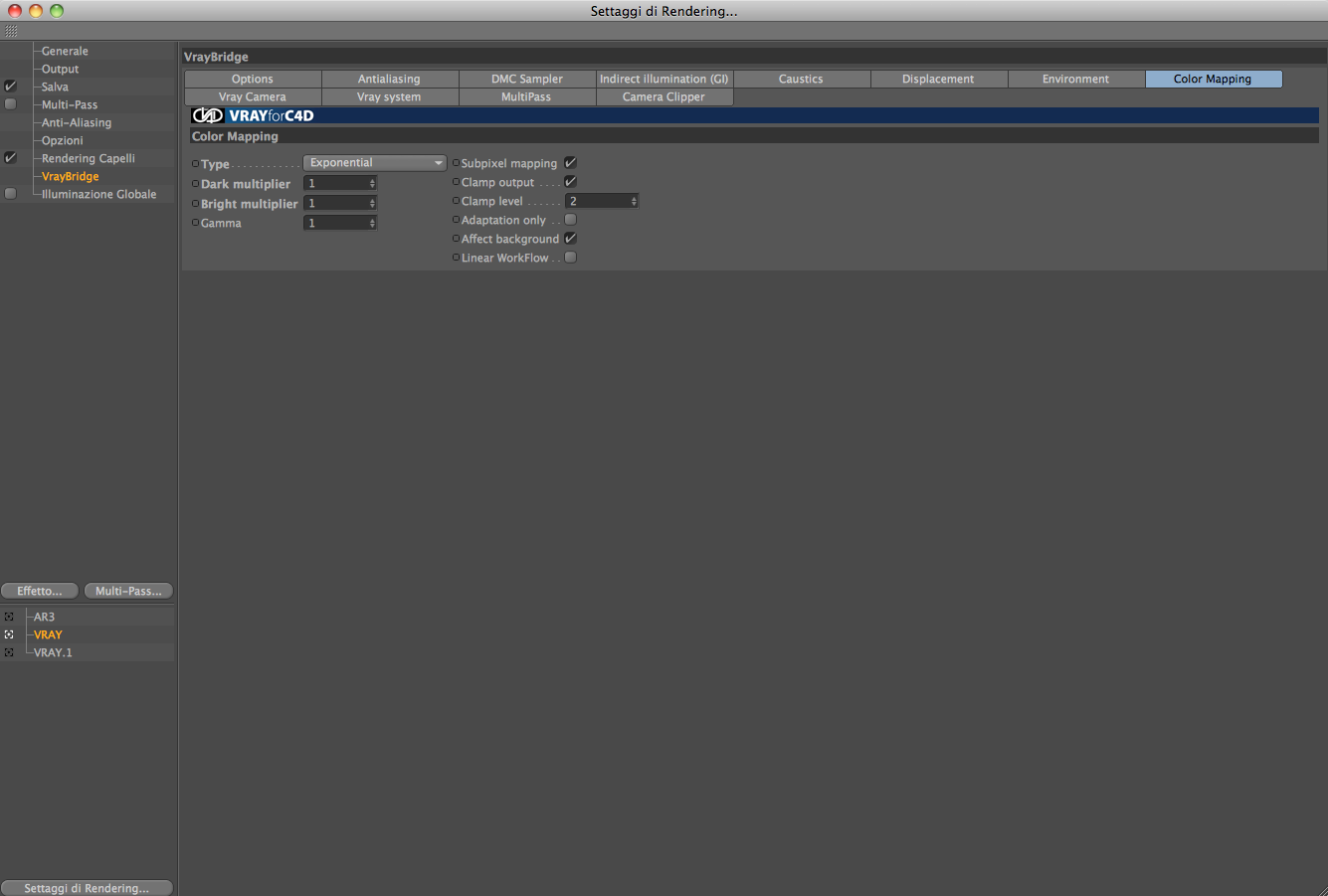Image resolution: width=1328 pixels, height=896 pixels.
Task: Click the keyframe dot beside Clamp output
Action: point(456,182)
